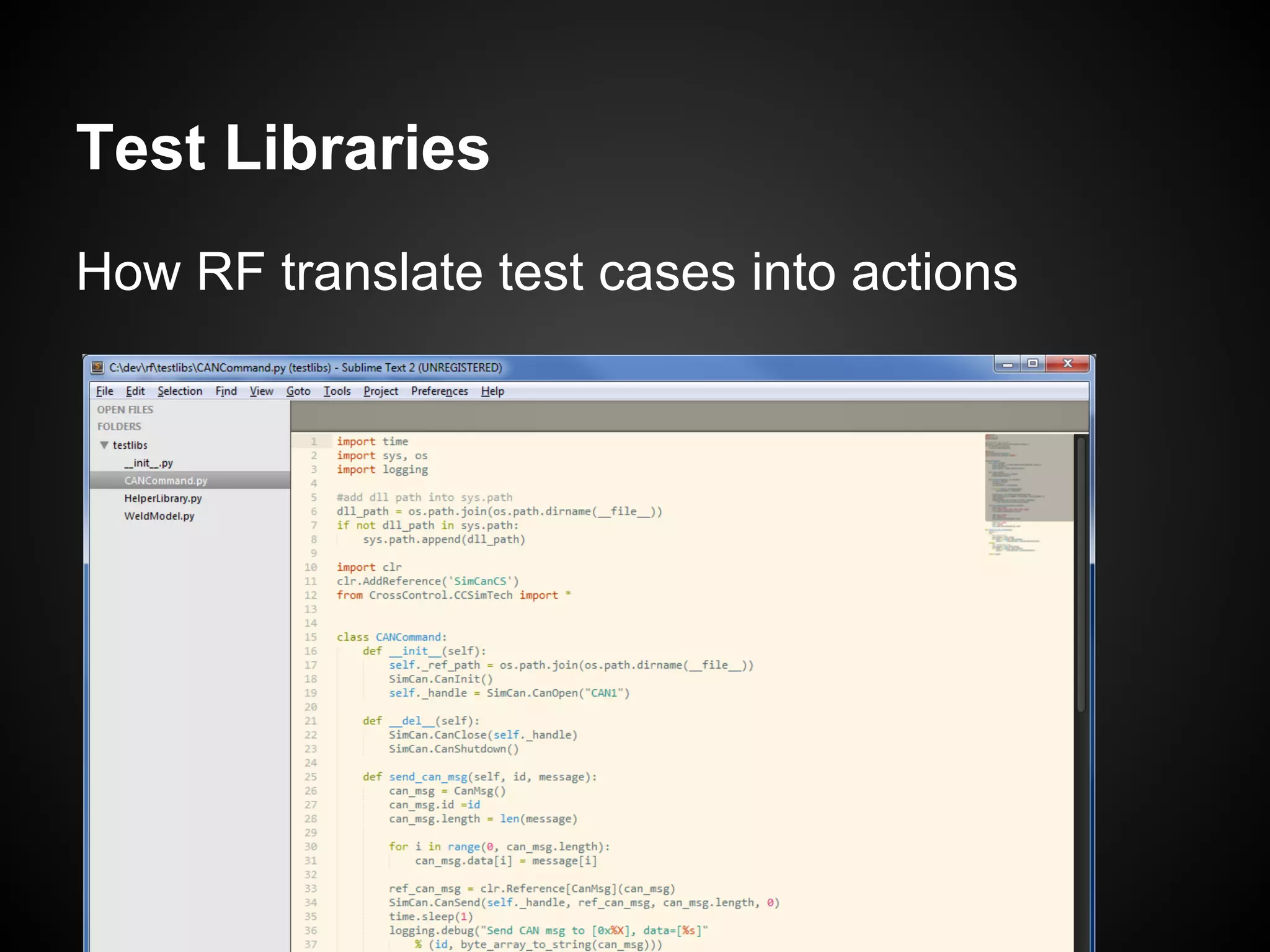
Task: Open the Selection menu
Action: [180, 391]
